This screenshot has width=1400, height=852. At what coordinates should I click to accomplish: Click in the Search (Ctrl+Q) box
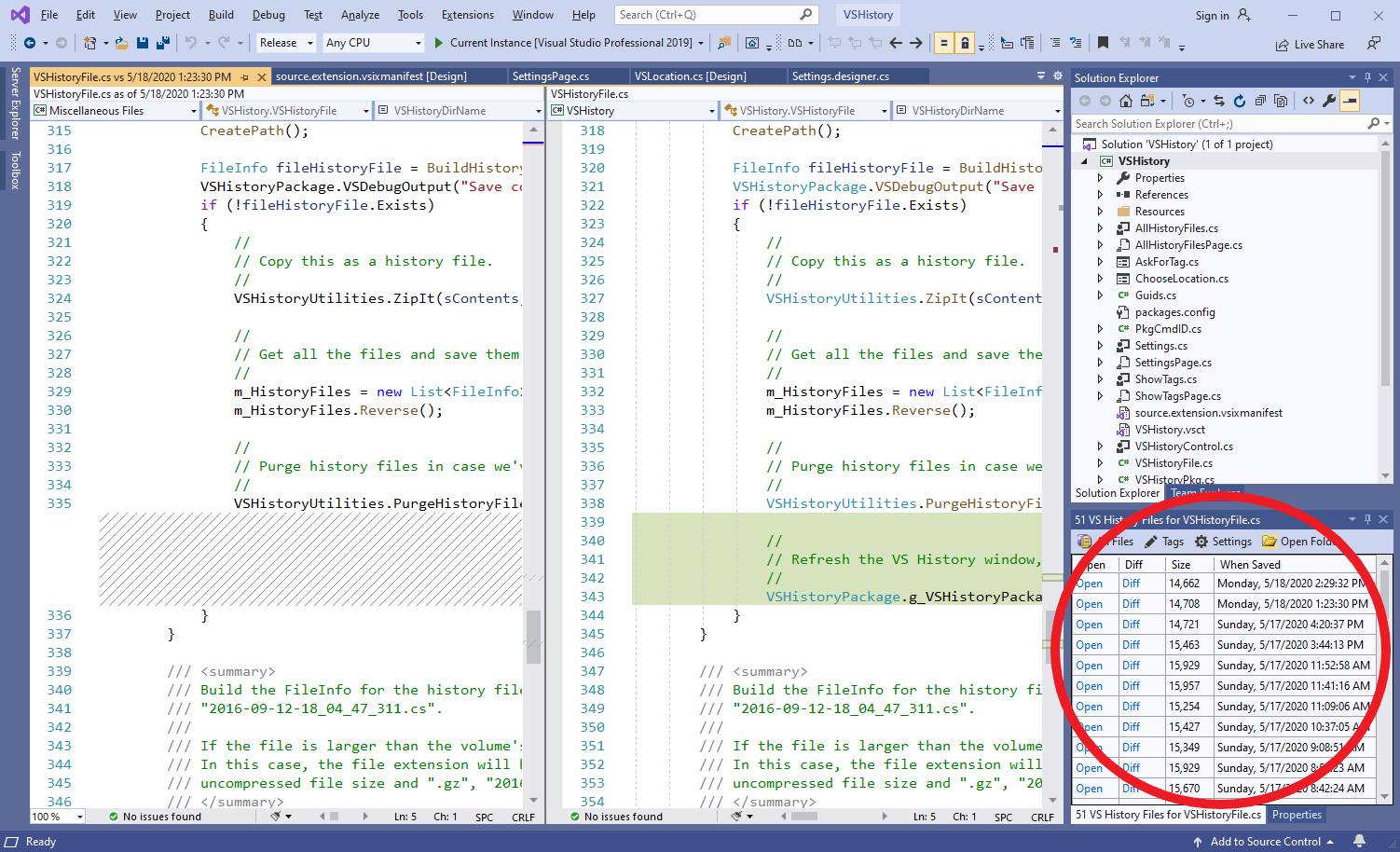[x=716, y=15]
